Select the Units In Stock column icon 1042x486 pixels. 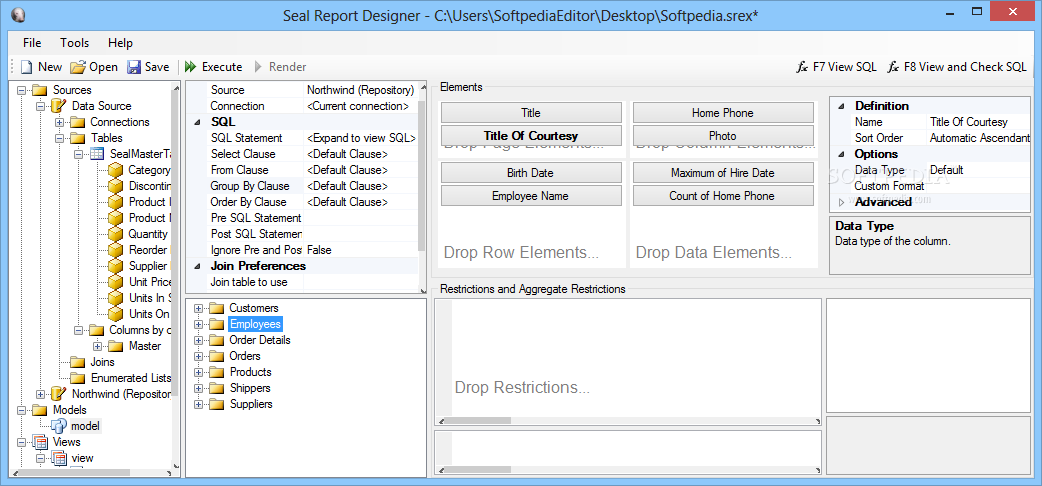116,297
